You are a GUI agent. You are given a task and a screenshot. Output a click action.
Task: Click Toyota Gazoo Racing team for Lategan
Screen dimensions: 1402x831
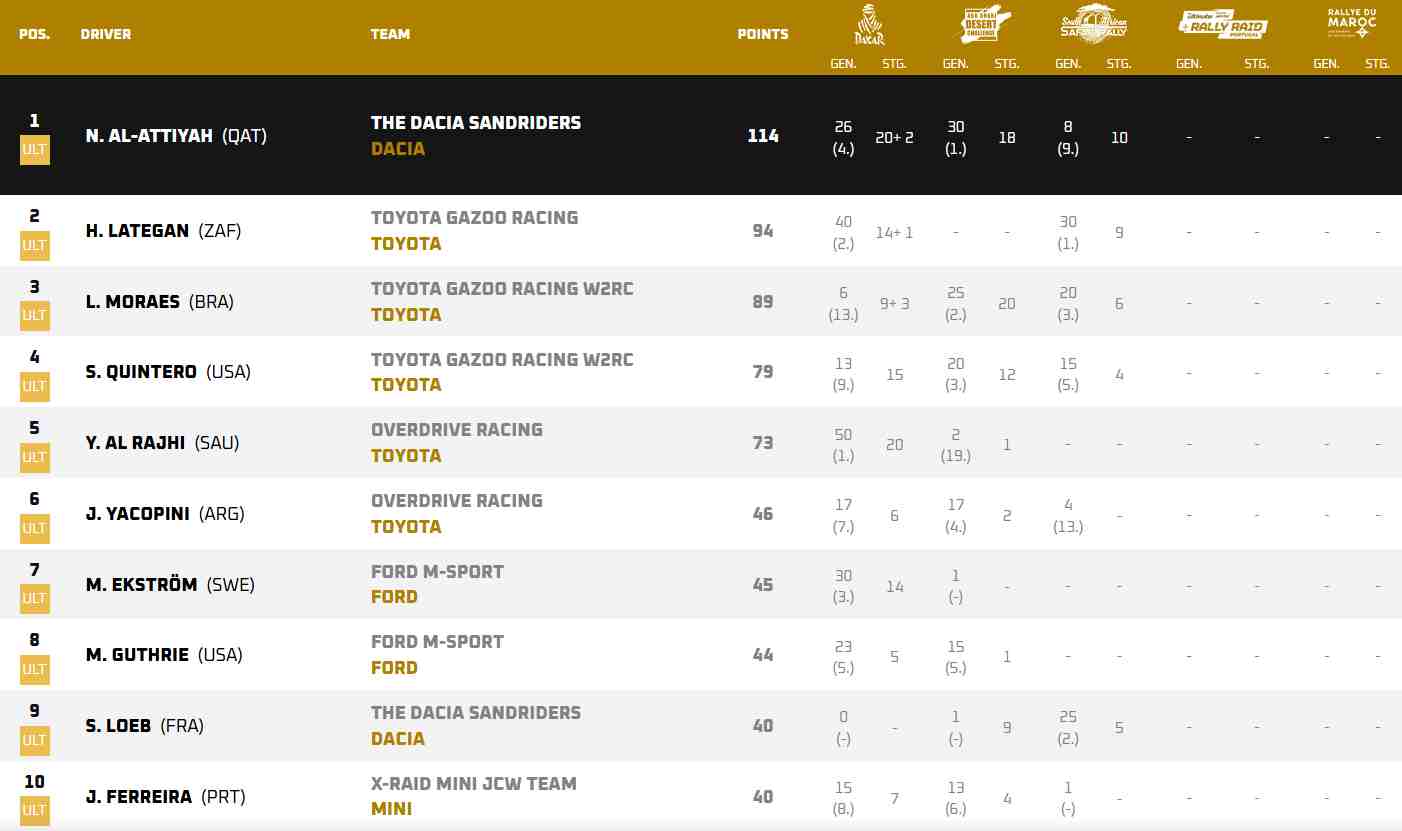474,218
